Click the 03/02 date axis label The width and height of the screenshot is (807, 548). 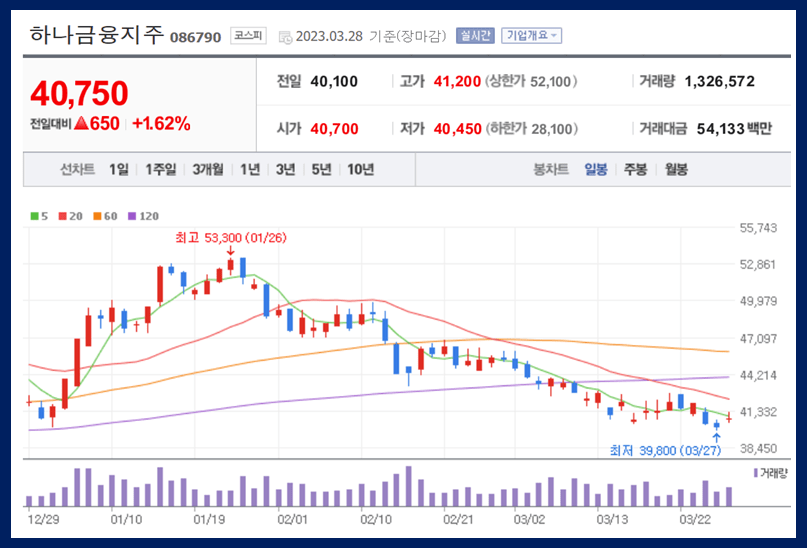tap(529, 519)
